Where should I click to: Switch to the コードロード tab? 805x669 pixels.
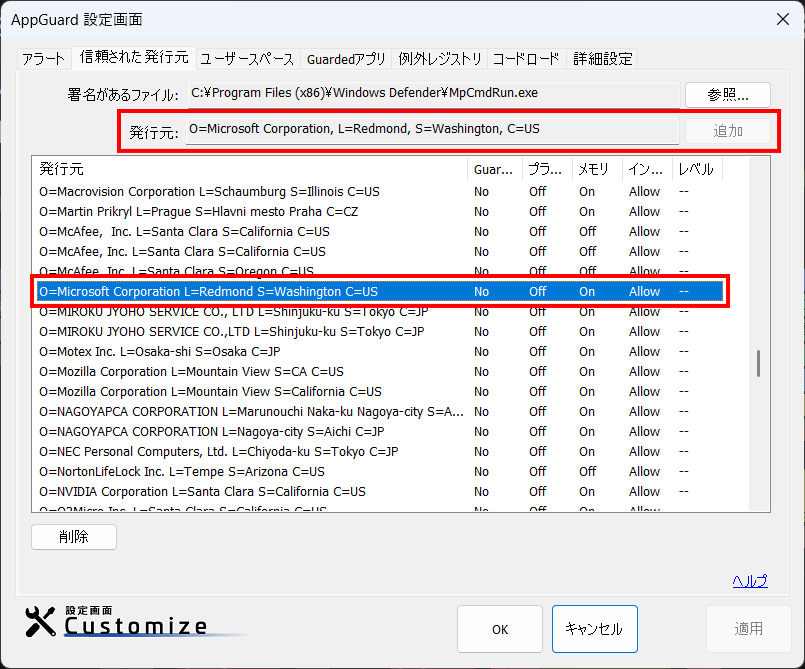pos(526,59)
